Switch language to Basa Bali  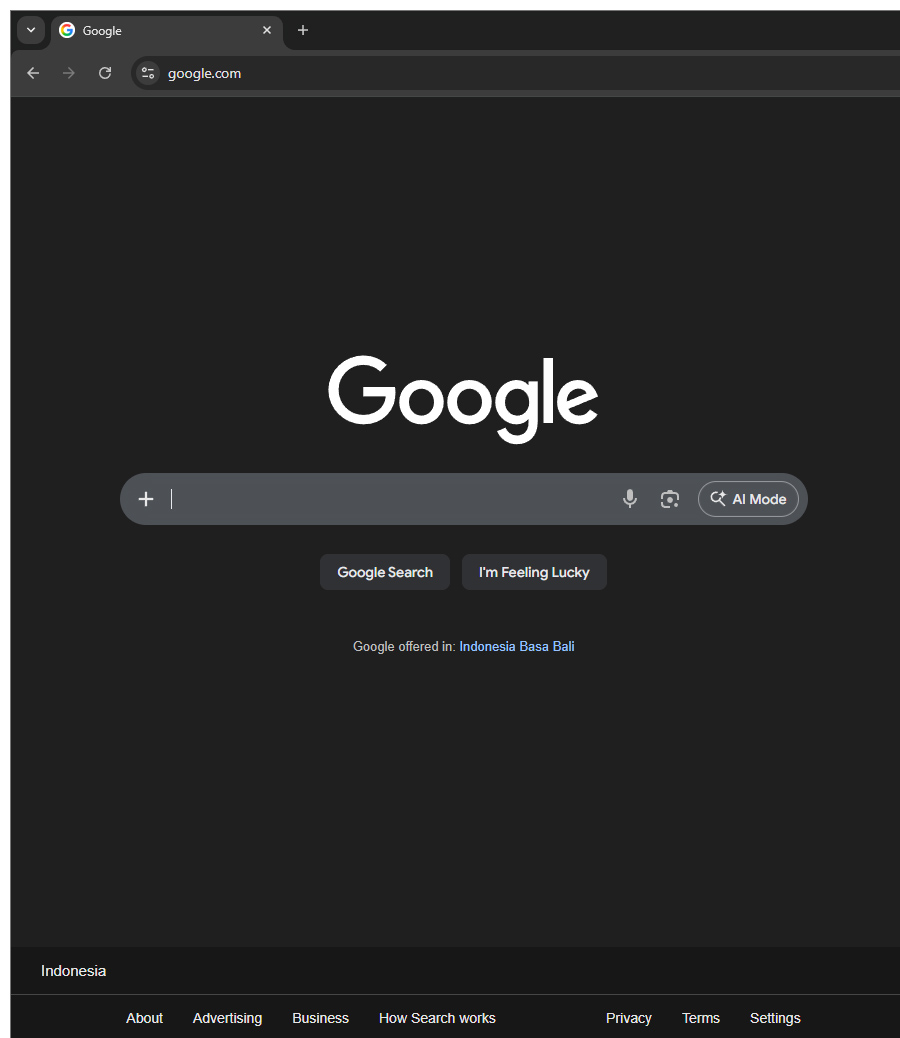coord(547,646)
